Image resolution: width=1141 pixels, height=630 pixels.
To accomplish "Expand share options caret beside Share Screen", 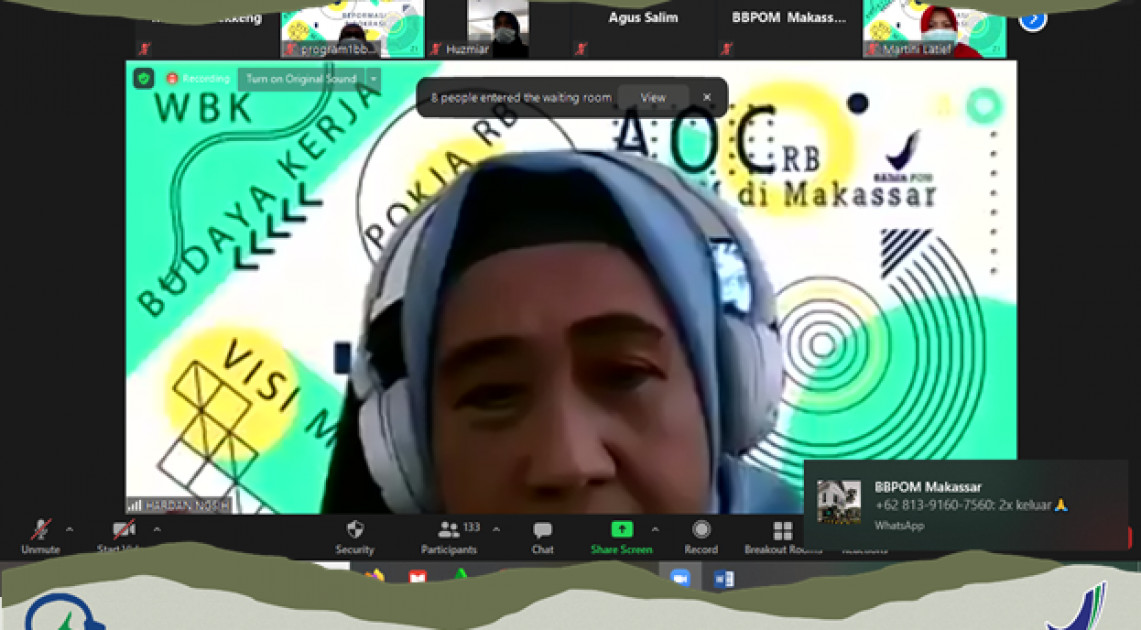I will pos(655,530).
